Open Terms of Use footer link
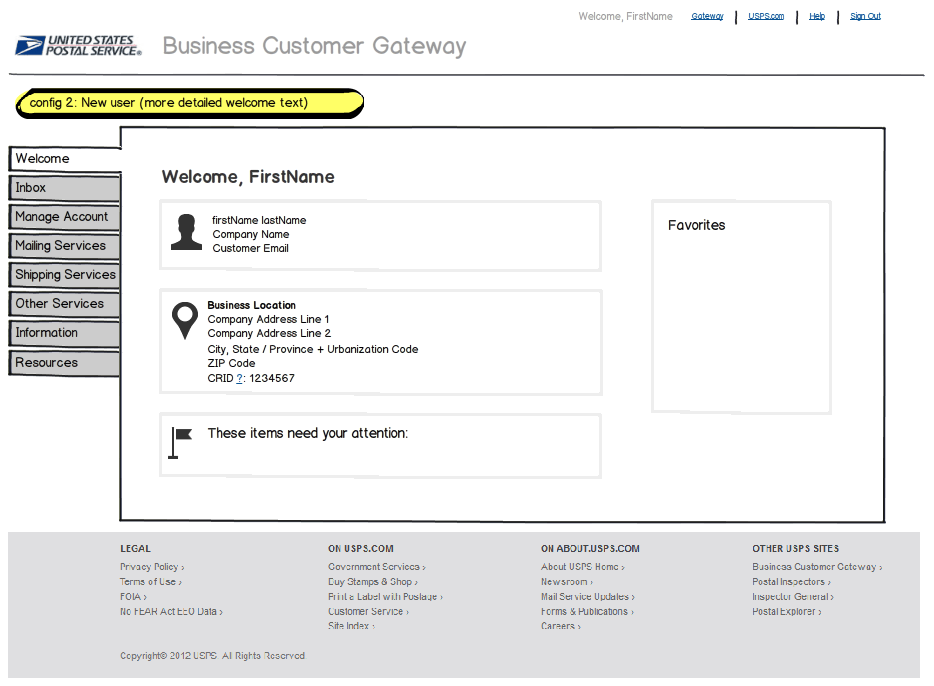This screenshot has width=934, height=686. tap(151, 582)
